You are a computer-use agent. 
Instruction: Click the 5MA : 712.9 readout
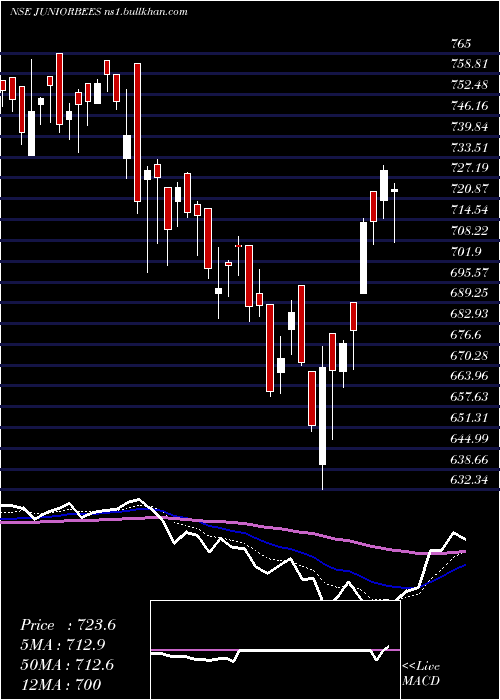point(63,644)
